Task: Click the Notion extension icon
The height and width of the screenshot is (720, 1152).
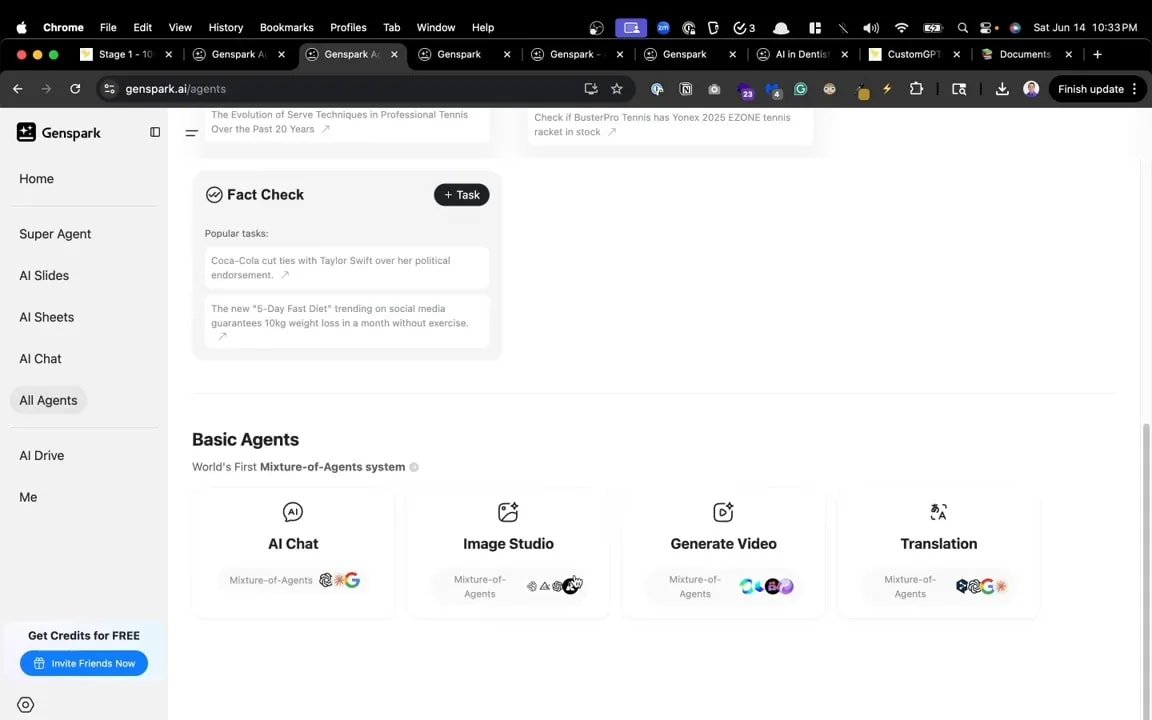Action: [686, 89]
